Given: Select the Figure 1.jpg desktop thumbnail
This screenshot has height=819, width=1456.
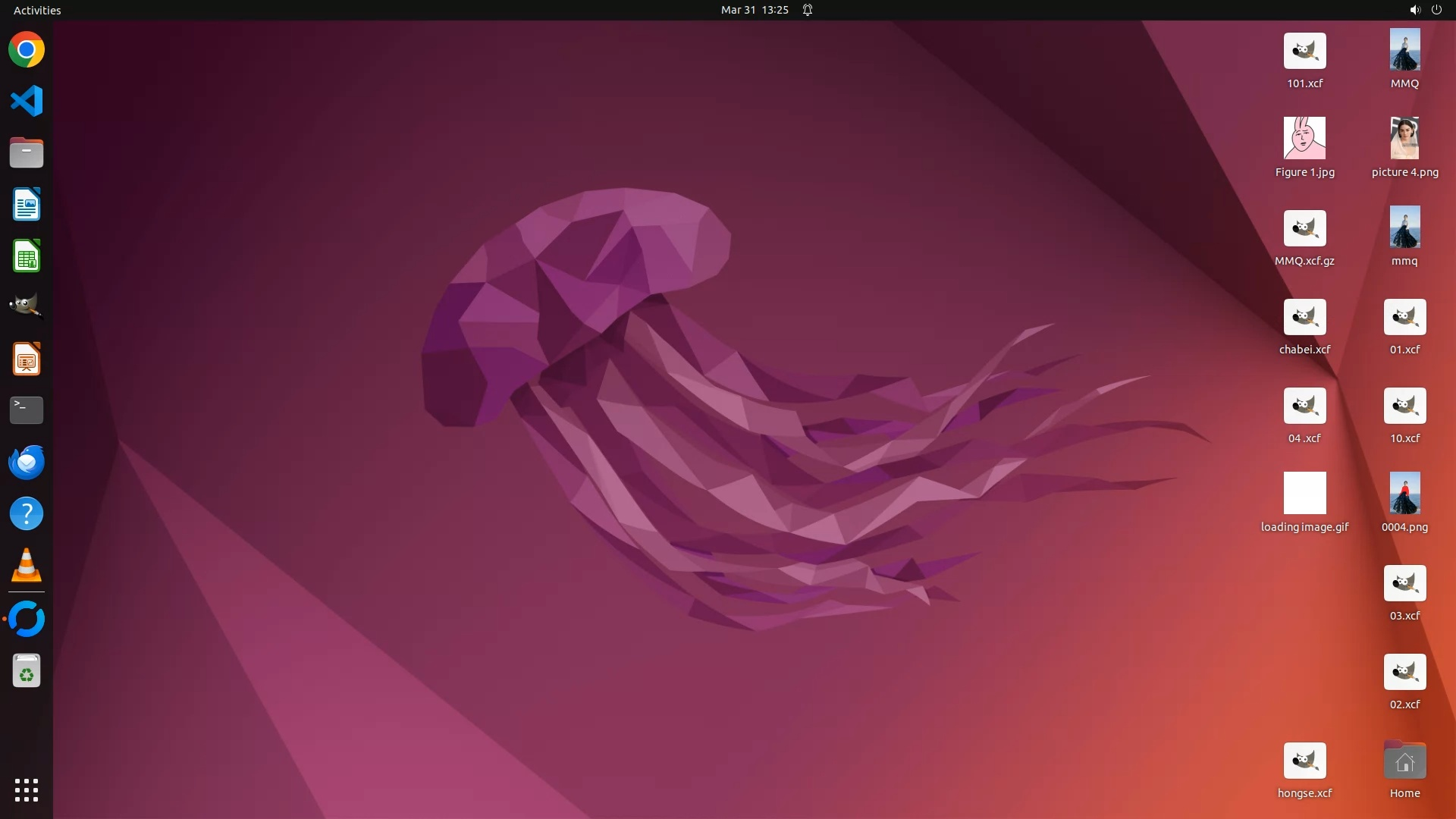Looking at the screenshot, I should coord(1304,138).
